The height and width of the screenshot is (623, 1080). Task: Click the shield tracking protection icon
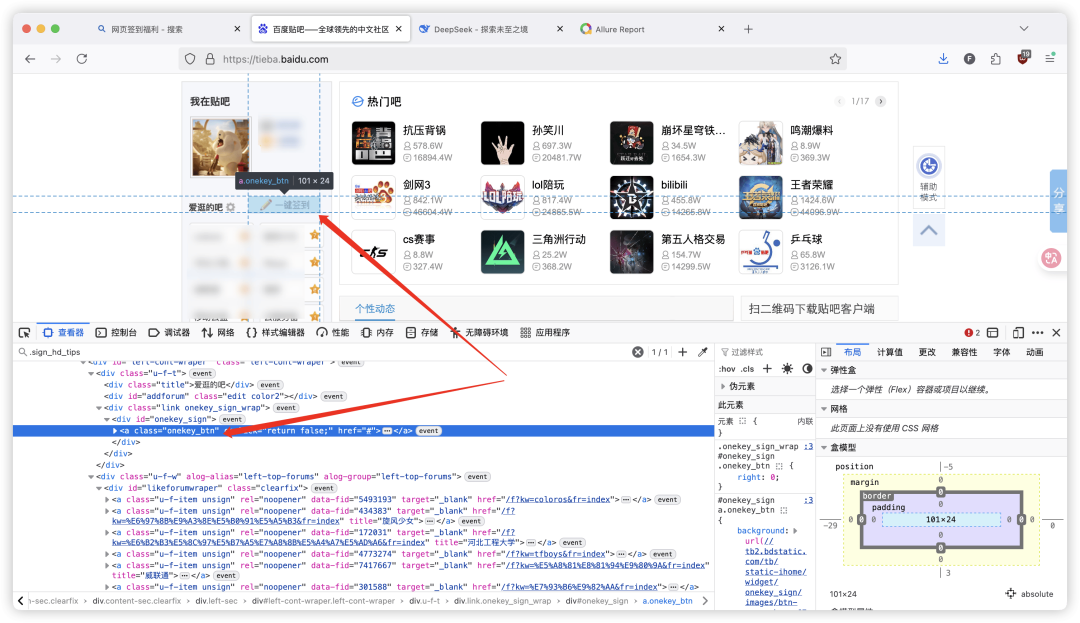coord(190,59)
